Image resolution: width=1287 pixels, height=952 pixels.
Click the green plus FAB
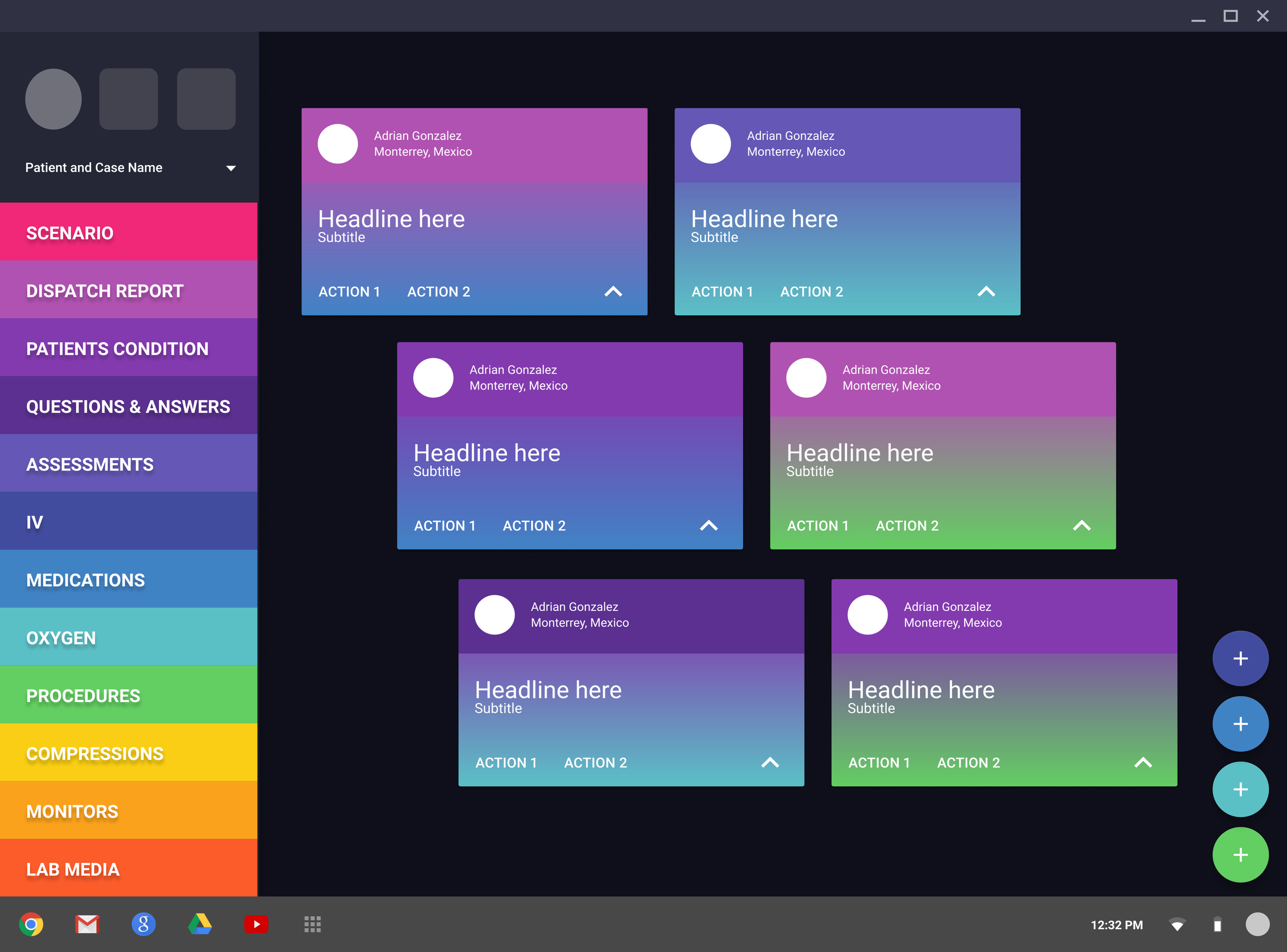point(1240,855)
